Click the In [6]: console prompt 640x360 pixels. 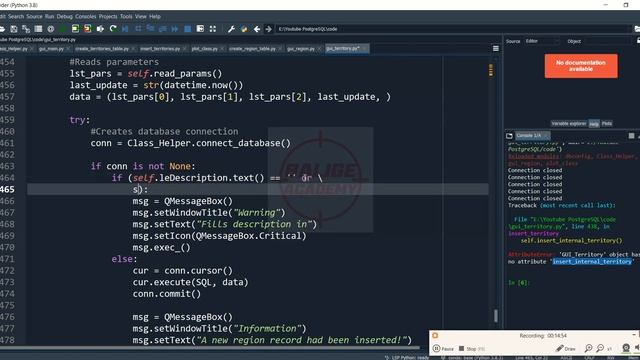[518, 282]
